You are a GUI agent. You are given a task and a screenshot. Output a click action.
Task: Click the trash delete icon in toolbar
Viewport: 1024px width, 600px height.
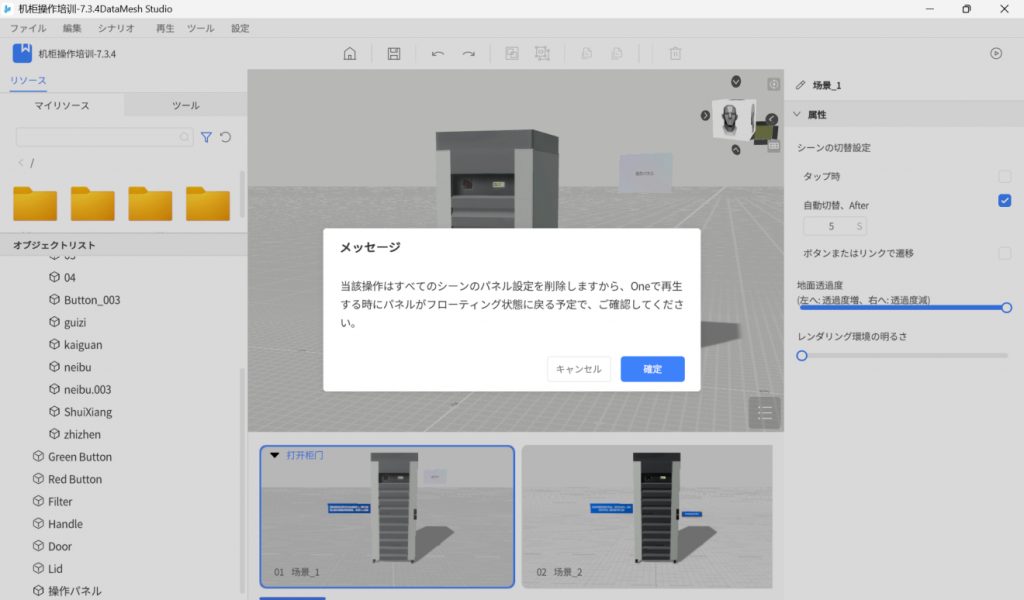[x=675, y=54]
